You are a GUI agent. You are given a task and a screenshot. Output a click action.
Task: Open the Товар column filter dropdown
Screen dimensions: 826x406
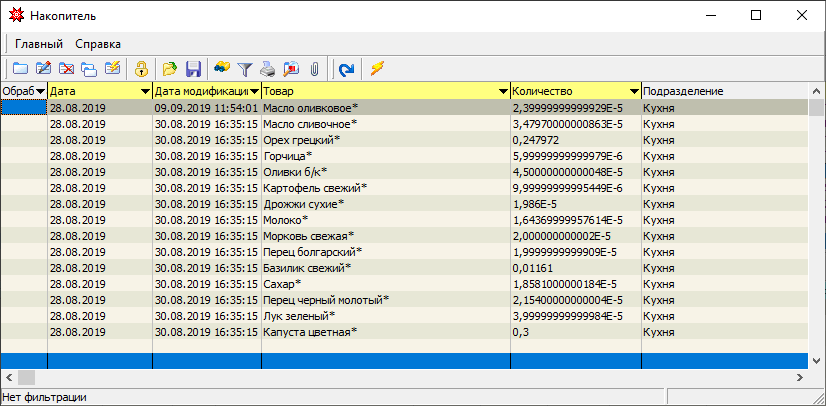coord(502,92)
